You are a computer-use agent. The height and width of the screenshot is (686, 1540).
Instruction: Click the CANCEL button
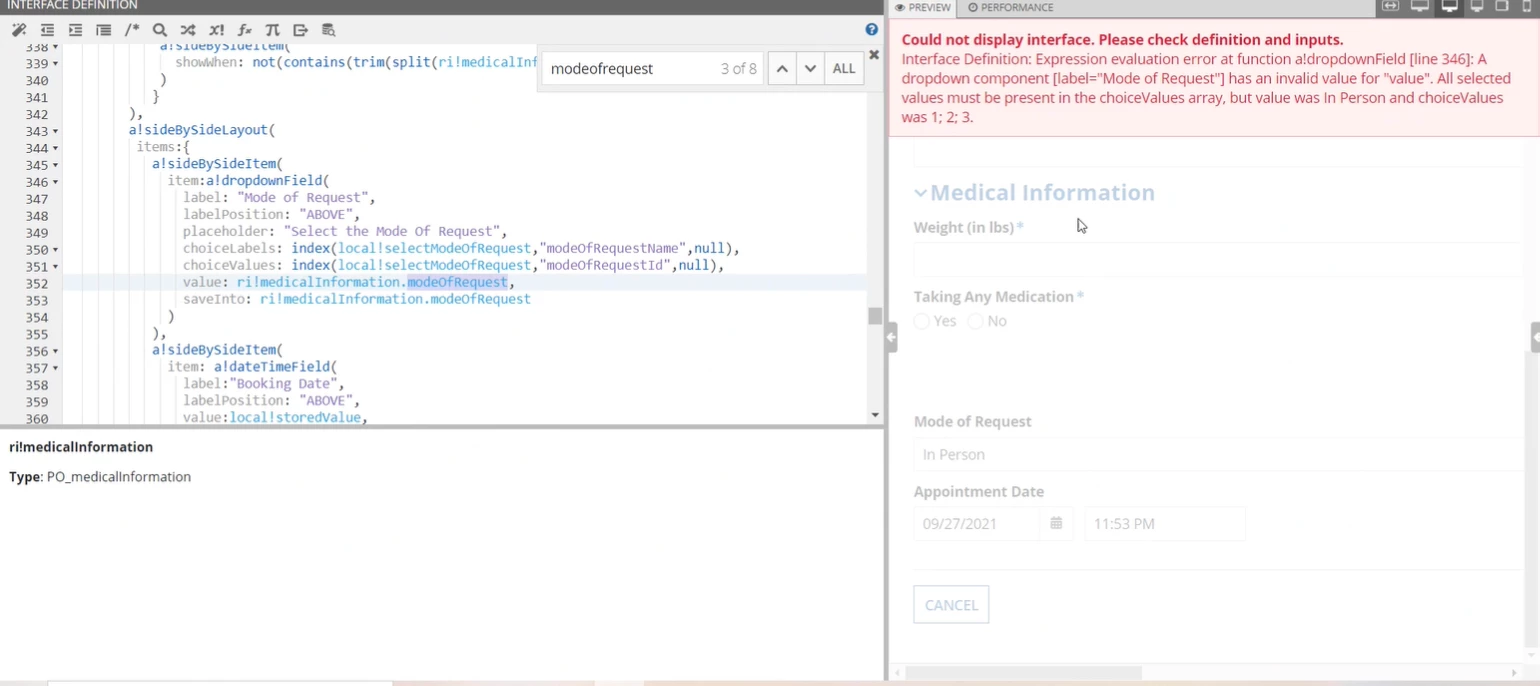[951, 605]
